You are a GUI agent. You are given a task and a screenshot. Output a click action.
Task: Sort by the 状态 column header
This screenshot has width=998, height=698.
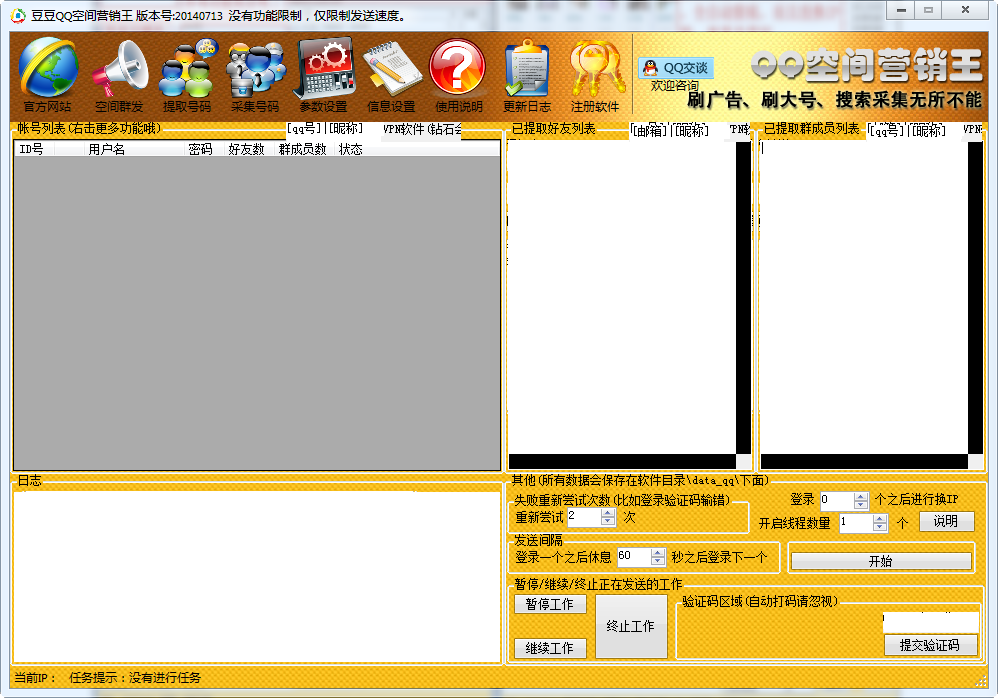click(351, 149)
